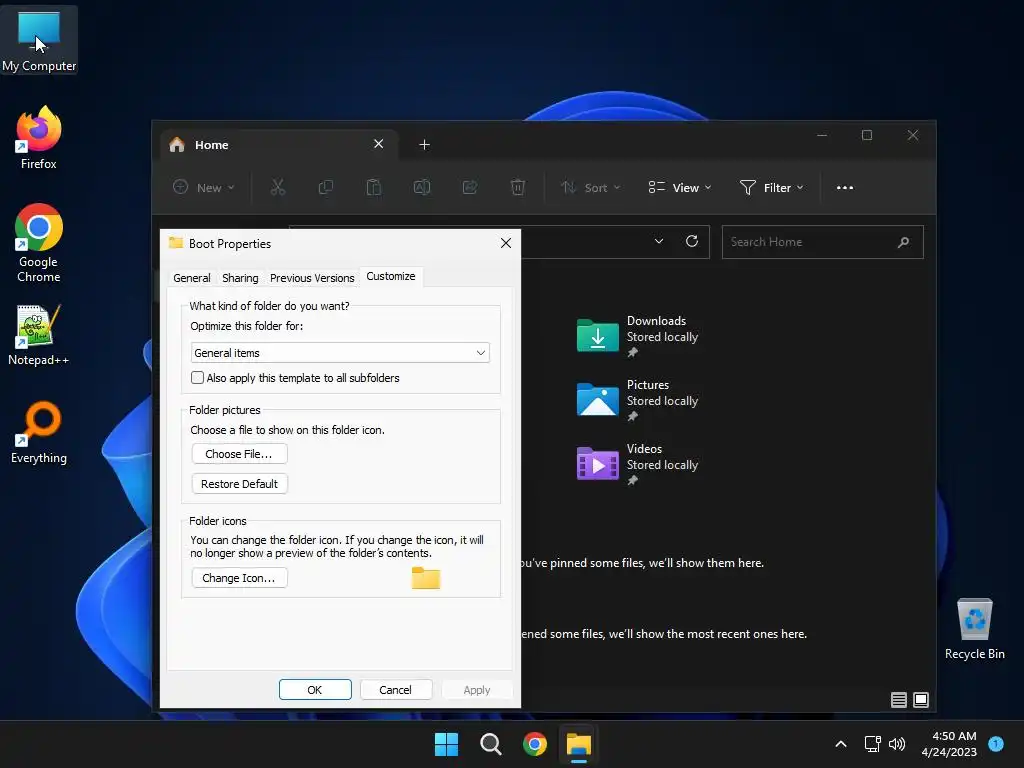Switch to the General tab
The image size is (1024, 768).
pos(191,278)
